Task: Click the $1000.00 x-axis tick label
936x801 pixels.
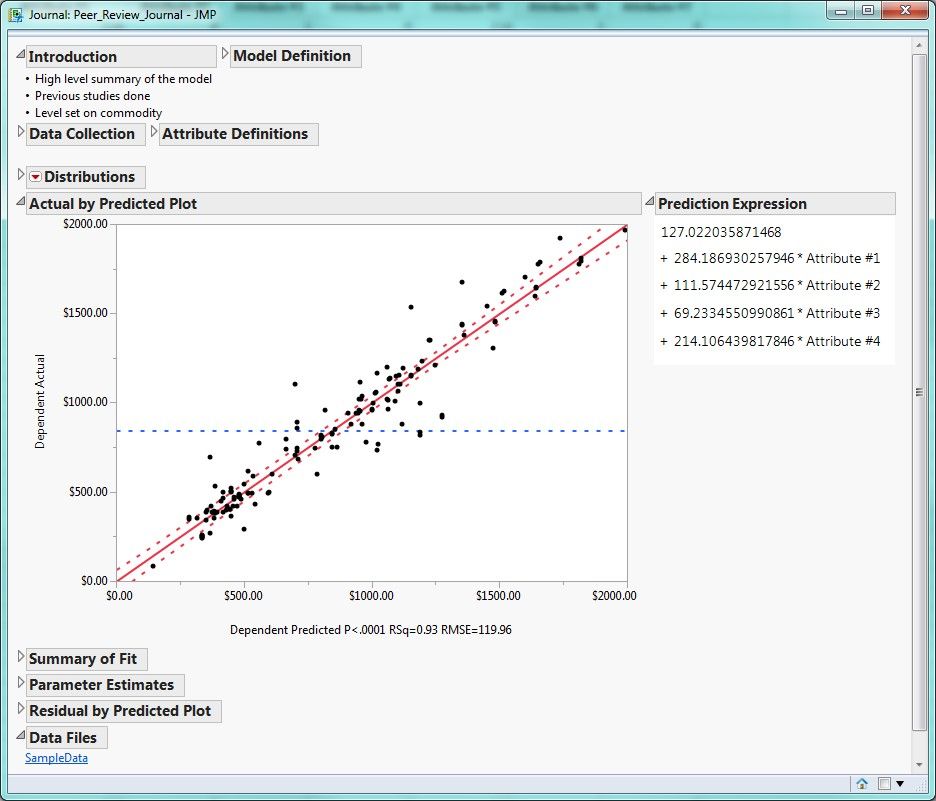Action: tap(371, 596)
